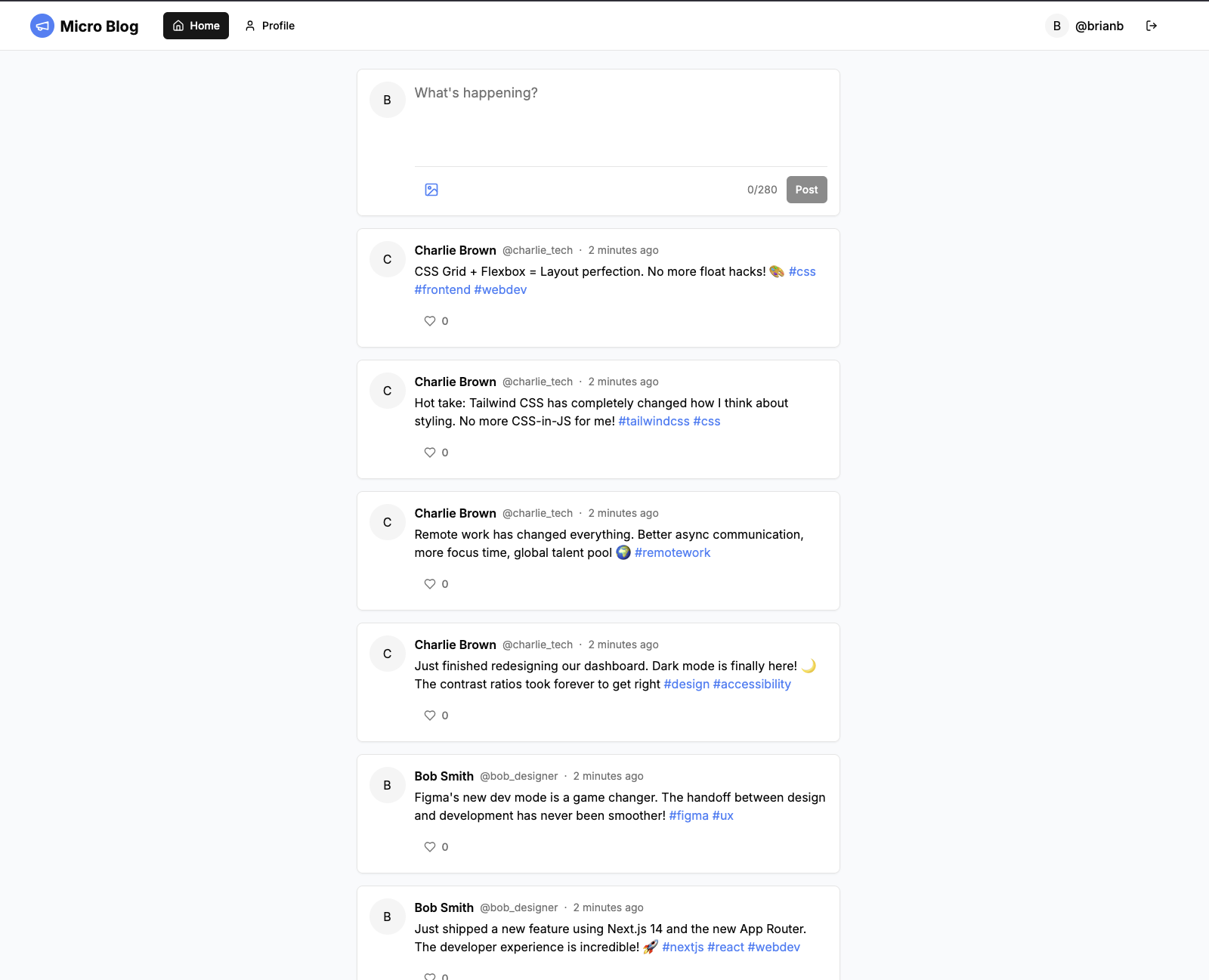The width and height of the screenshot is (1209, 980).
Task: Open Bob Smith's name on Figma post
Action: point(444,776)
